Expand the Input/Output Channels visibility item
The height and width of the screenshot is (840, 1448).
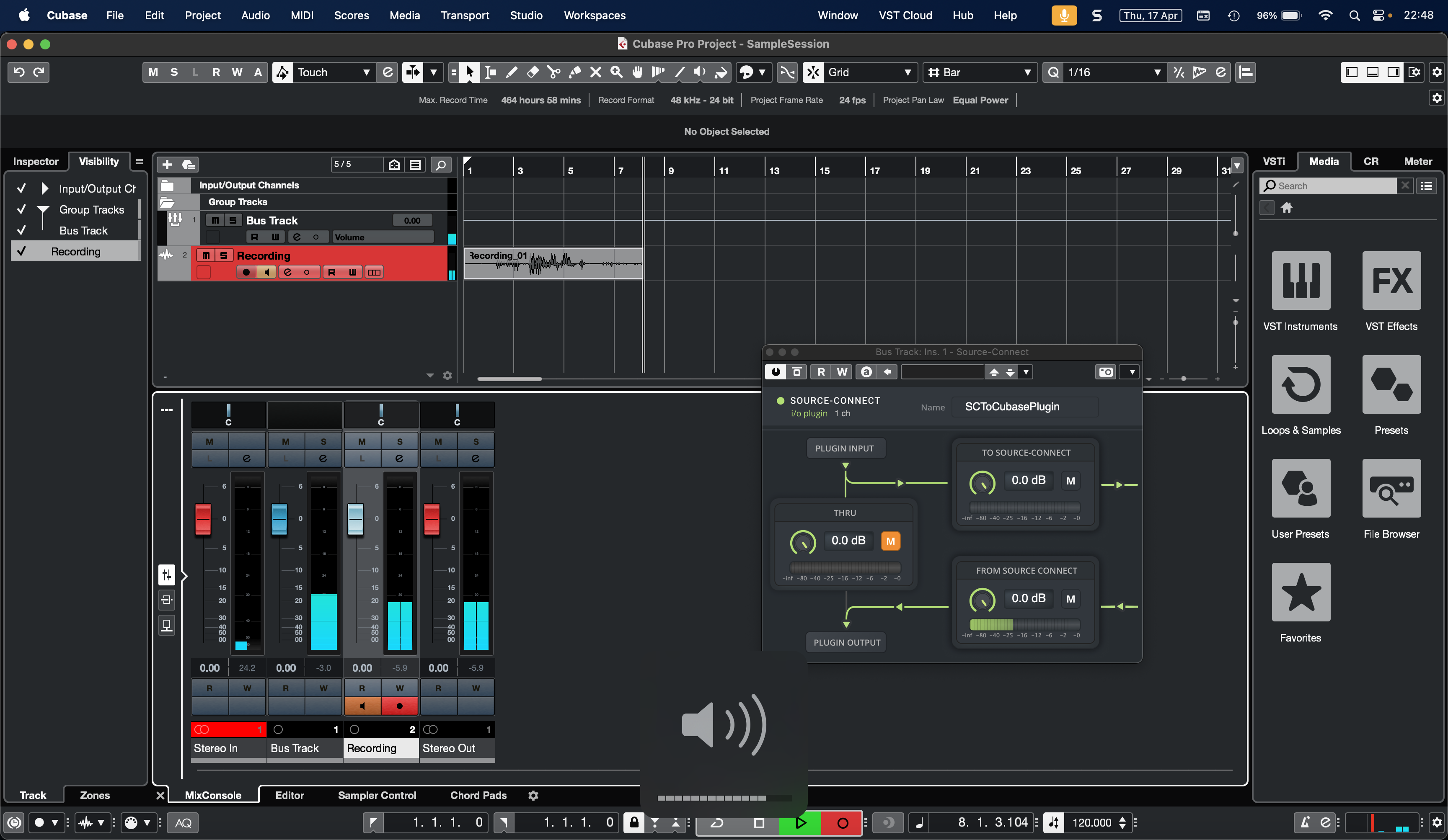click(44, 188)
